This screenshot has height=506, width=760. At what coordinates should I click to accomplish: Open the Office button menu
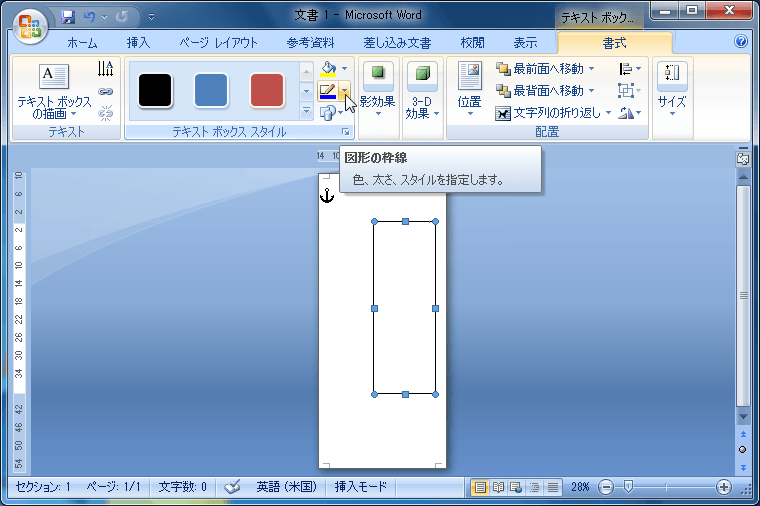pos(30,26)
